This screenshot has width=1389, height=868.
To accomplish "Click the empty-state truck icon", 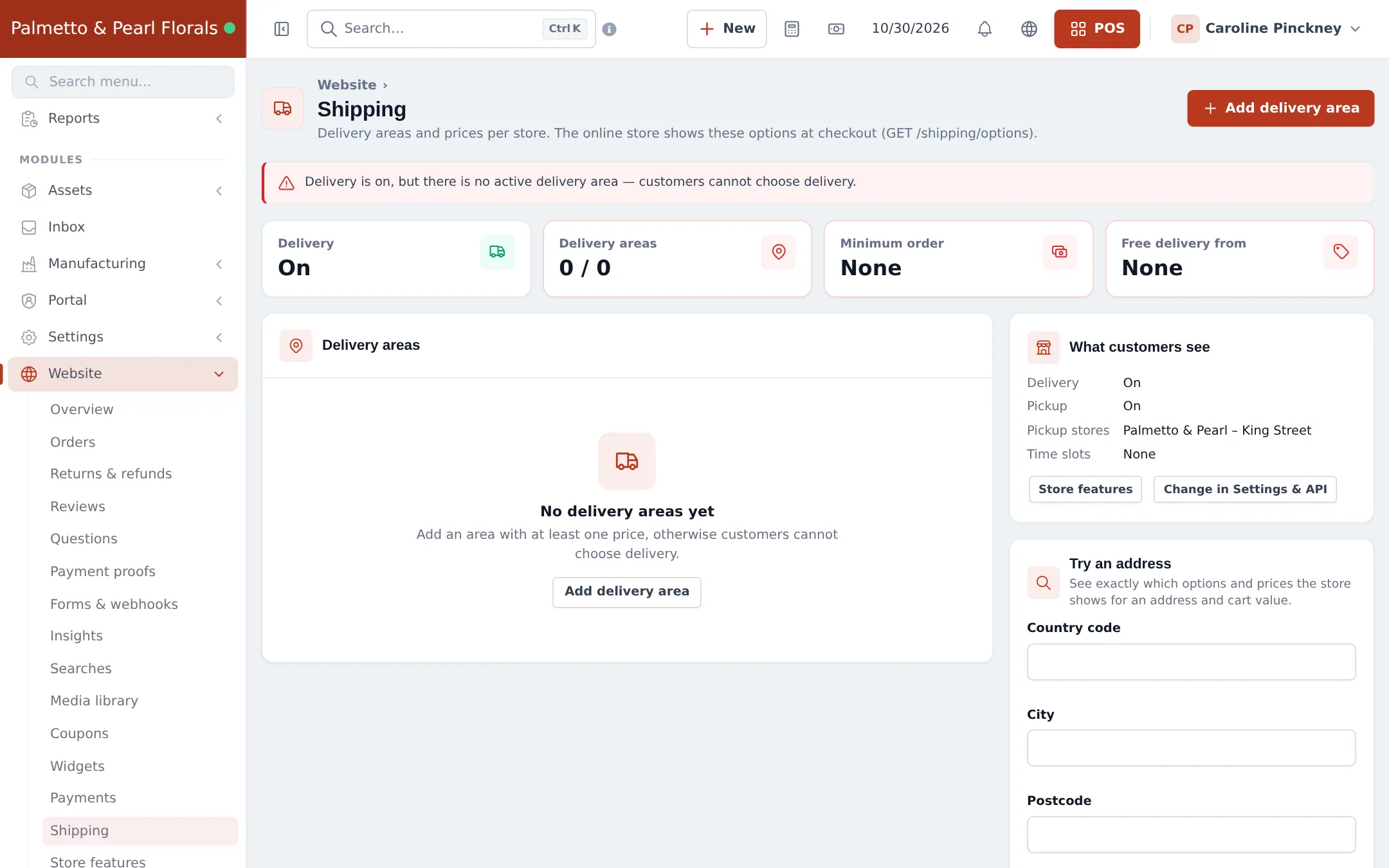I will click(x=626, y=461).
